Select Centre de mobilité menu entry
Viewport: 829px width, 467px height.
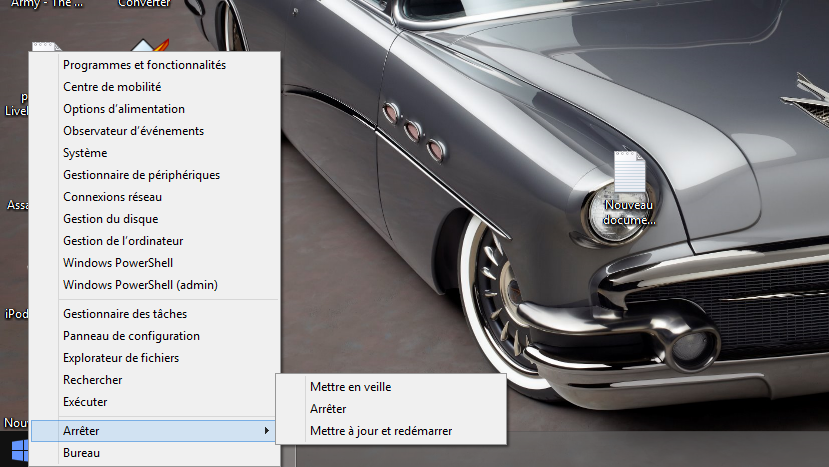point(112,87)
